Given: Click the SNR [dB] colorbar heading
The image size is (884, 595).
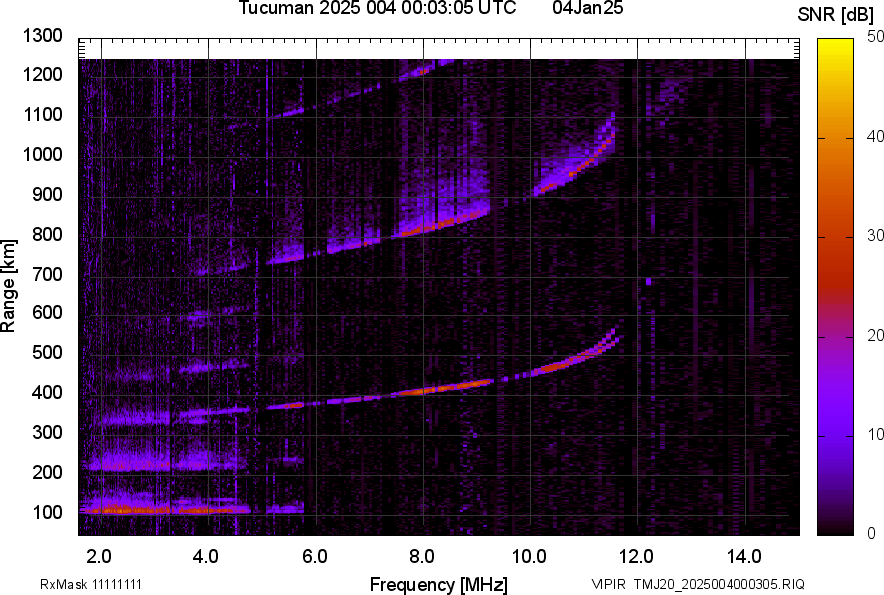Looking at the screenshot, I should 835,14.
